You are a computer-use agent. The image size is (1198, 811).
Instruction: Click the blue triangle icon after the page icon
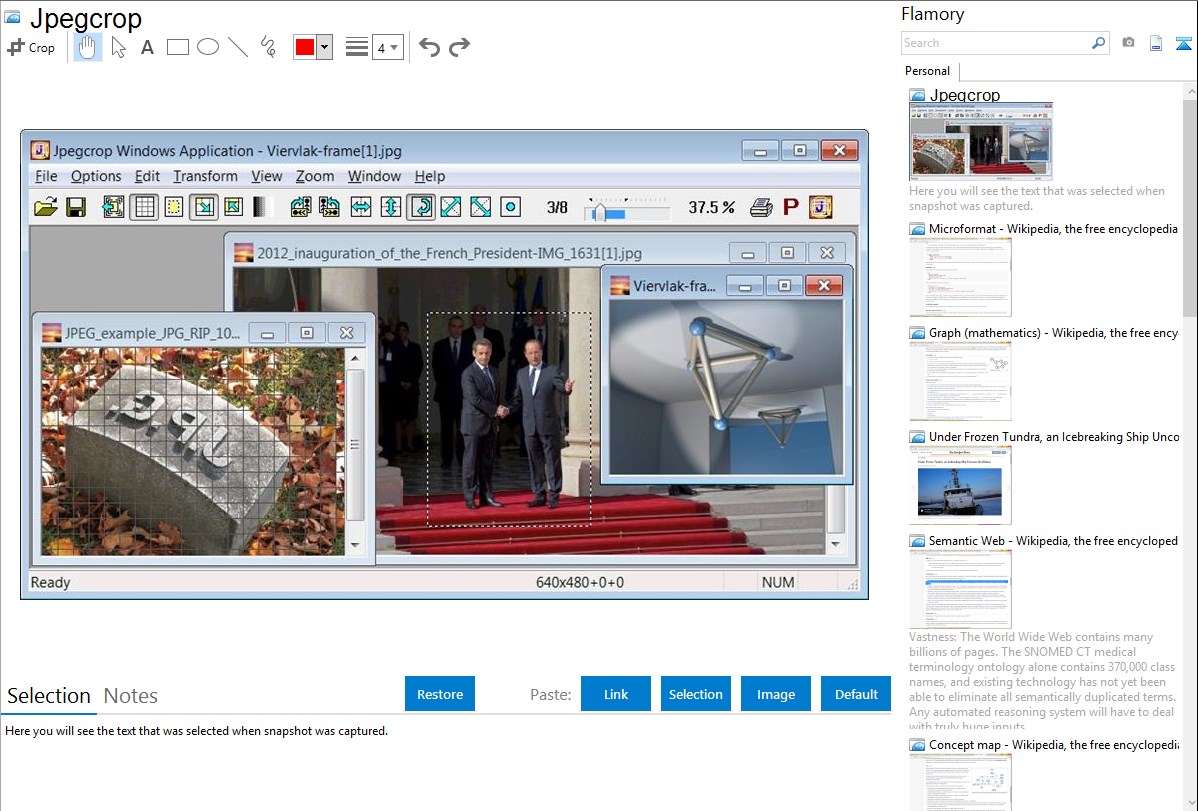(x=1183, y=43)
